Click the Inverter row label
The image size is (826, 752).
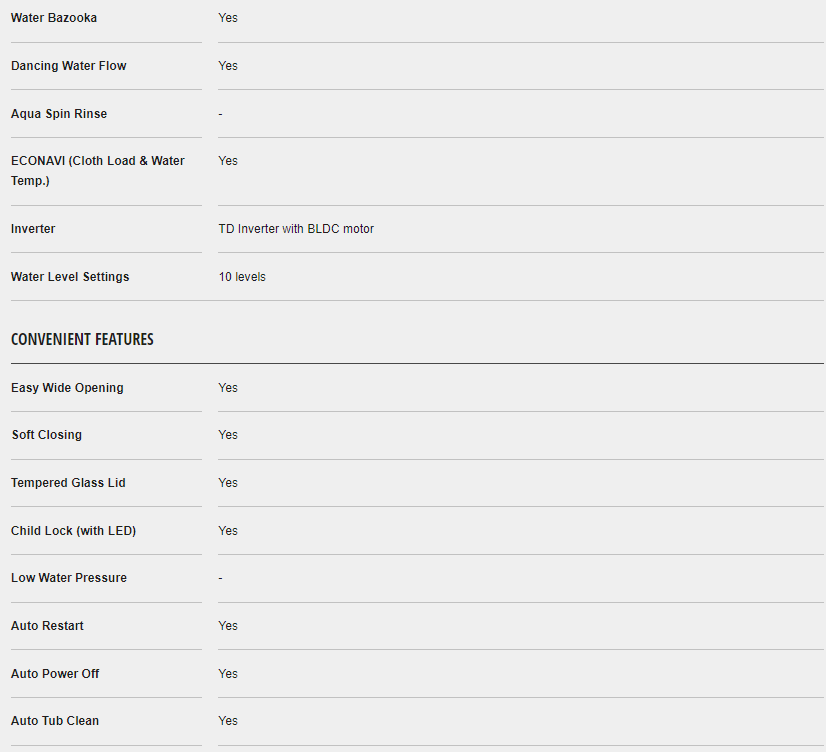pyautogui.click(x=33, y=229)
